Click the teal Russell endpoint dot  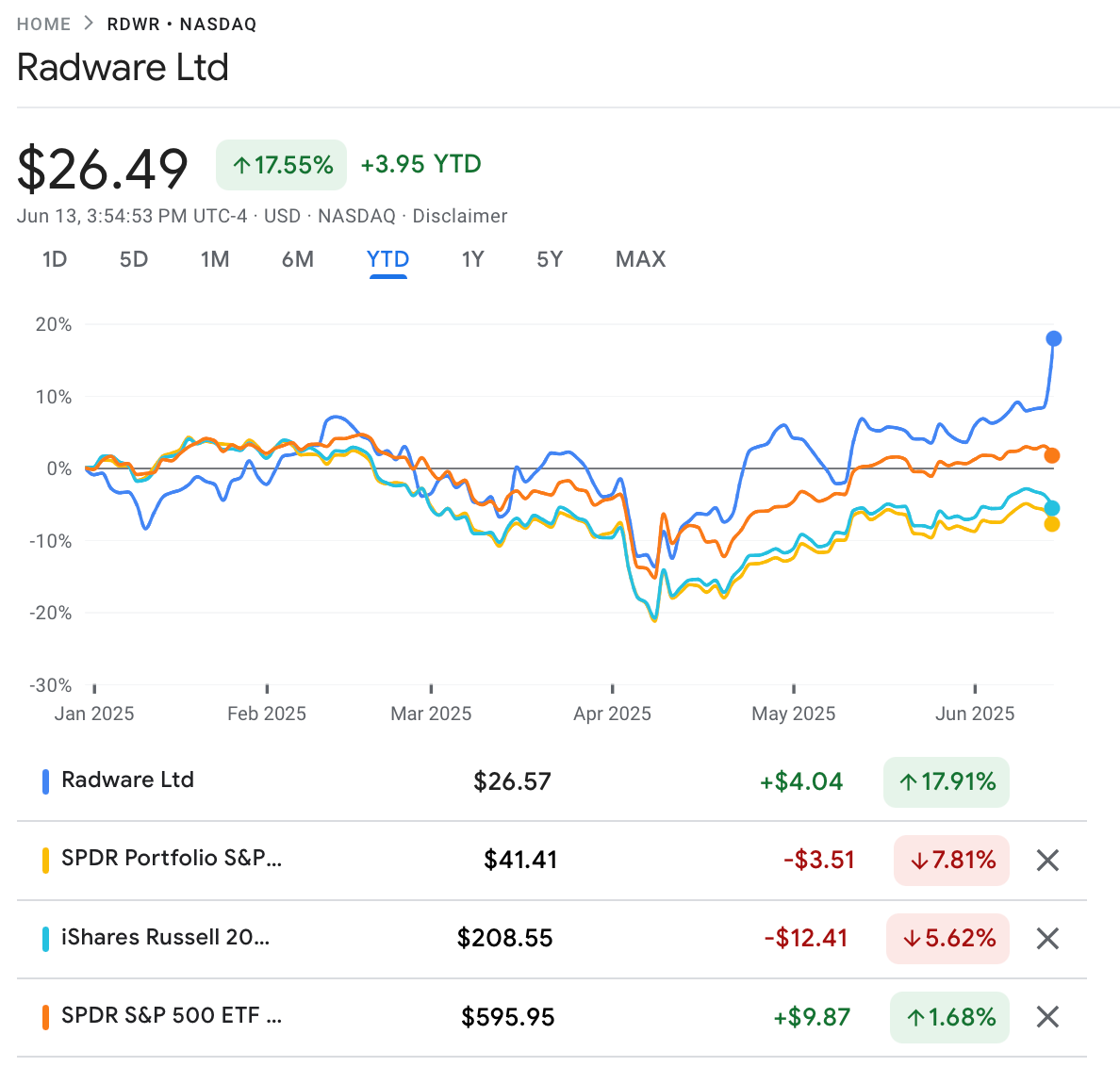coord(1052,508)
